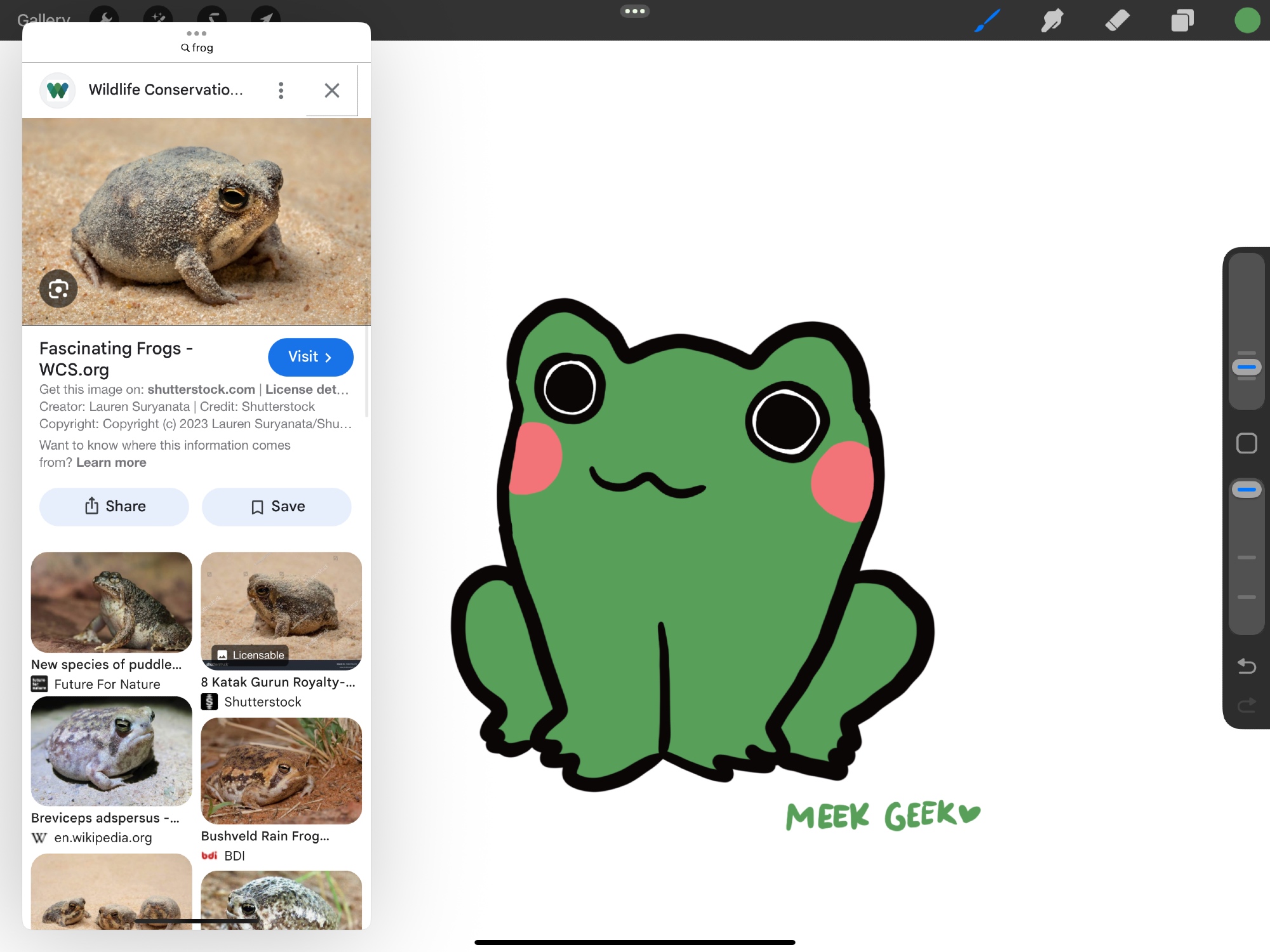
Task: Click the Share button
Action: pyautogui.click(x=114, y=506)
